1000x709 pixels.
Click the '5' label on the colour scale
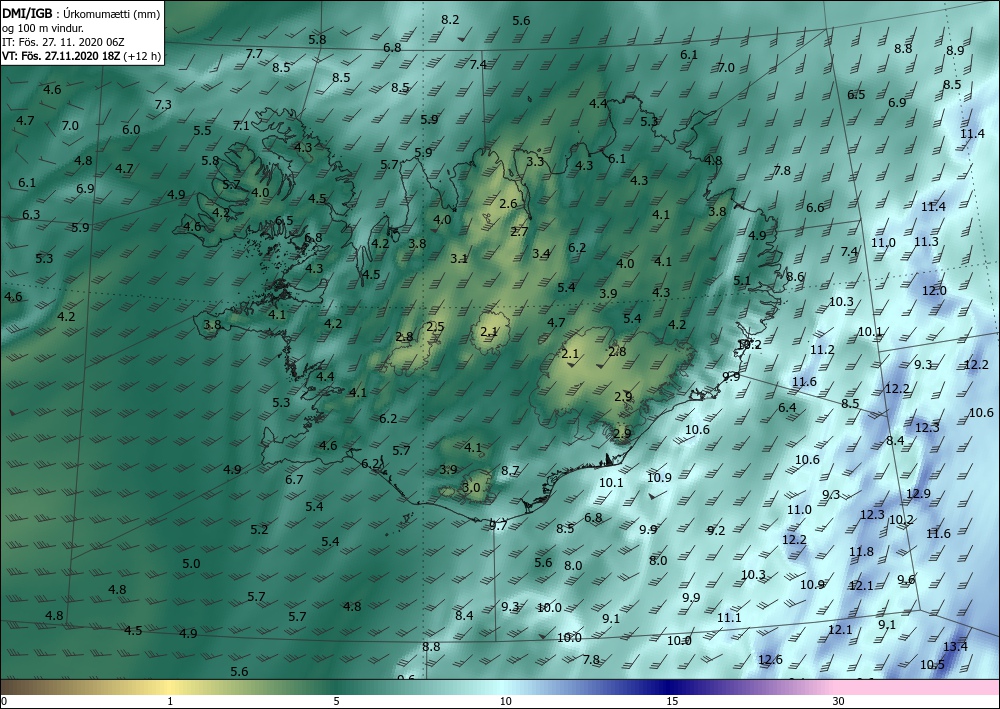tap(336, 702)
